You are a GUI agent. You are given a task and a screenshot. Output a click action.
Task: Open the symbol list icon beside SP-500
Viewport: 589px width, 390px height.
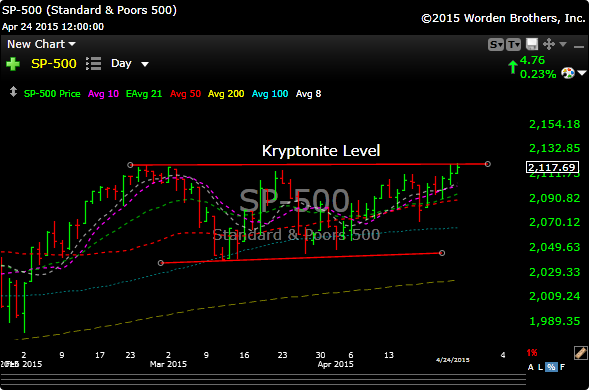(94, 63)
